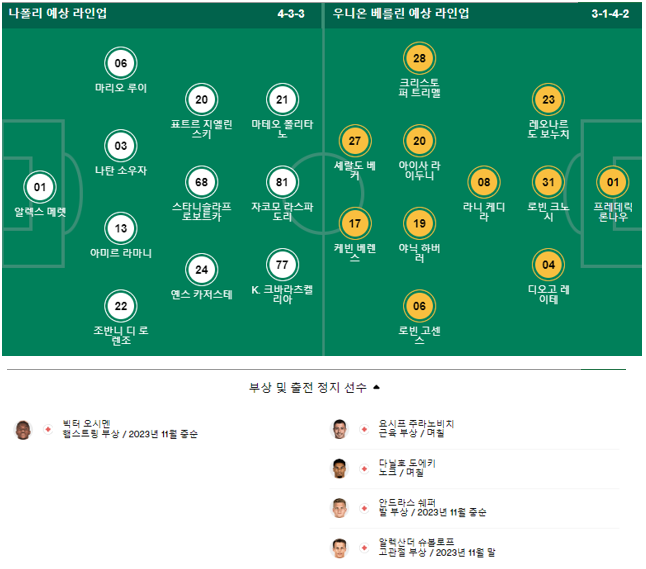Image resolution: width=646 pixels, height=569 pixels.
Task: Click injured player name 안드라스 쉐퍼
Action: [407, 503]
